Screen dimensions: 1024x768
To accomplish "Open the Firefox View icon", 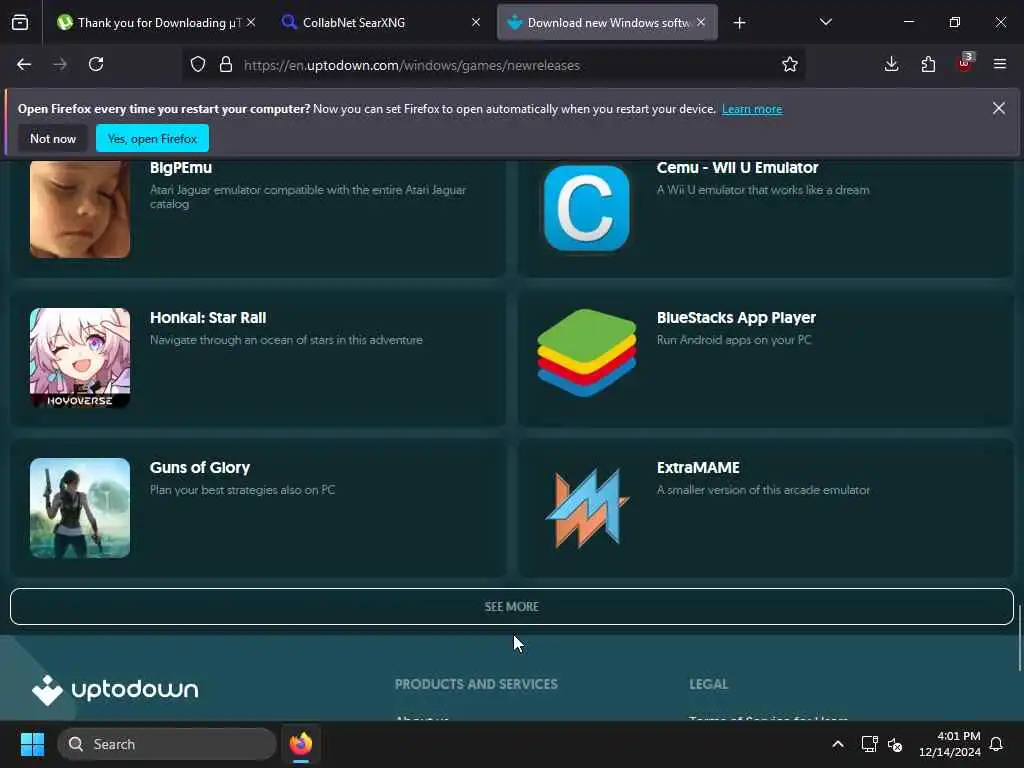I will [x=20, y=22].
